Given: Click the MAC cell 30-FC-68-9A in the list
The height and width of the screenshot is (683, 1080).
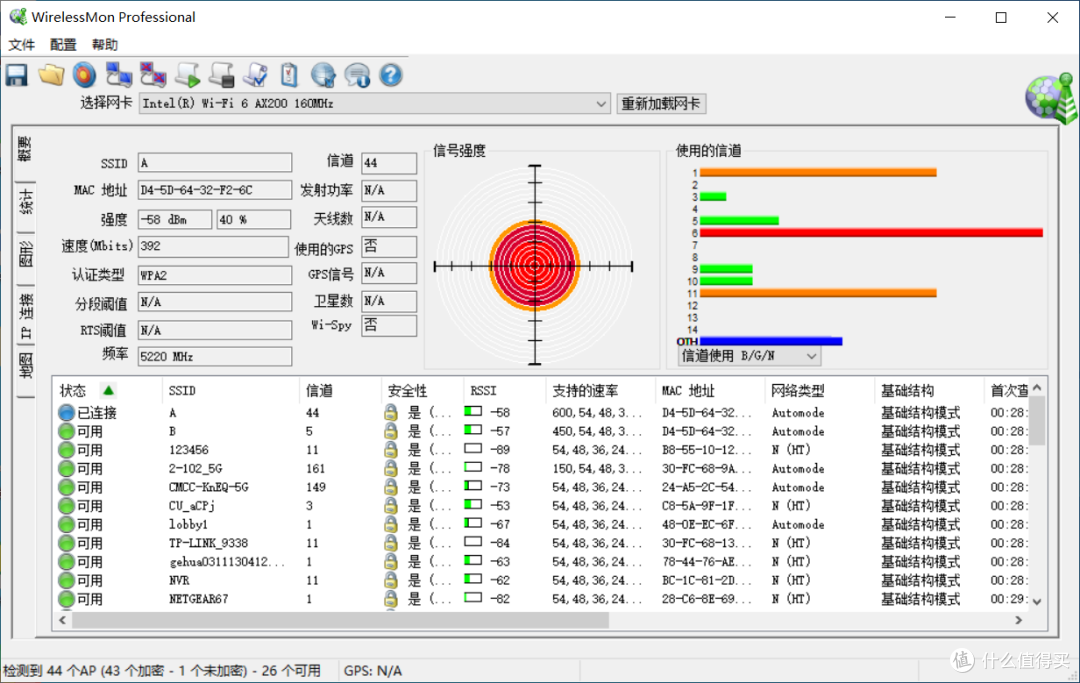Looking at the screenshot, I should (x=707, y=468).
